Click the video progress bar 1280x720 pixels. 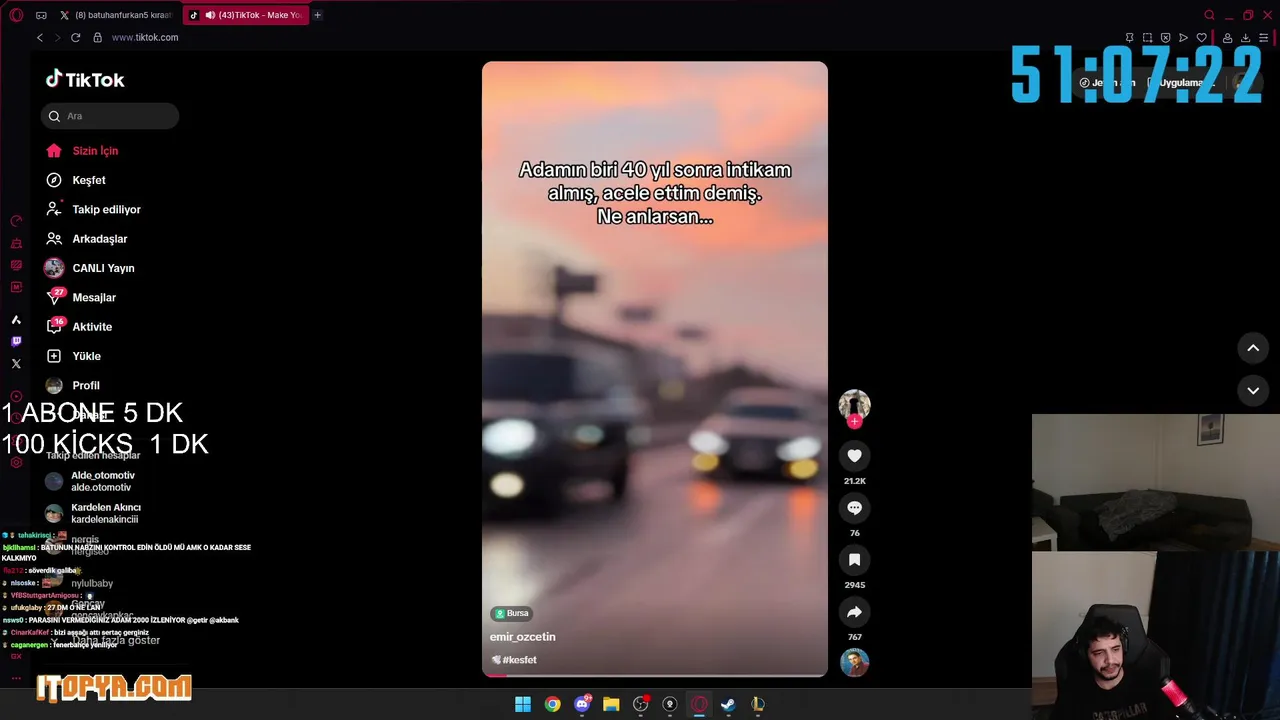655,675
